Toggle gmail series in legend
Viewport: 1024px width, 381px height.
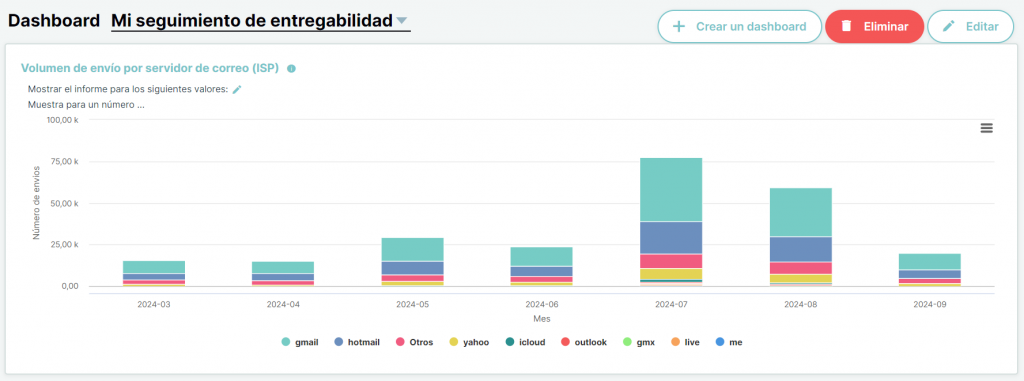click(300, 342)
